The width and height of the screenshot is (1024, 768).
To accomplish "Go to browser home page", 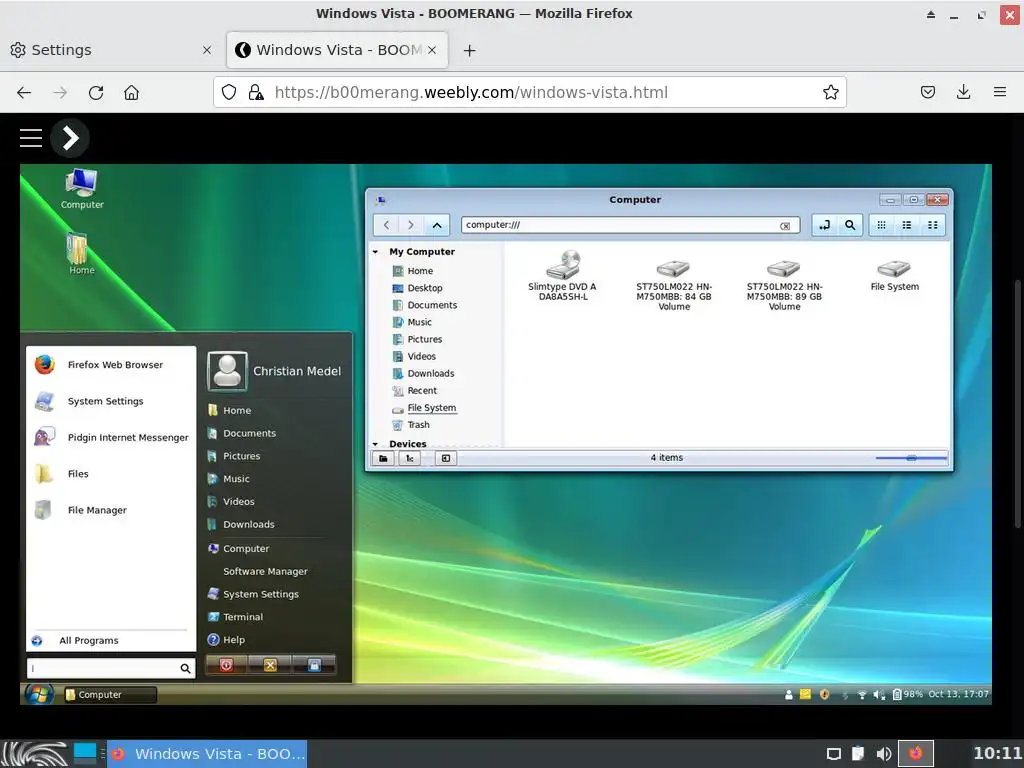I will (131, 92).
